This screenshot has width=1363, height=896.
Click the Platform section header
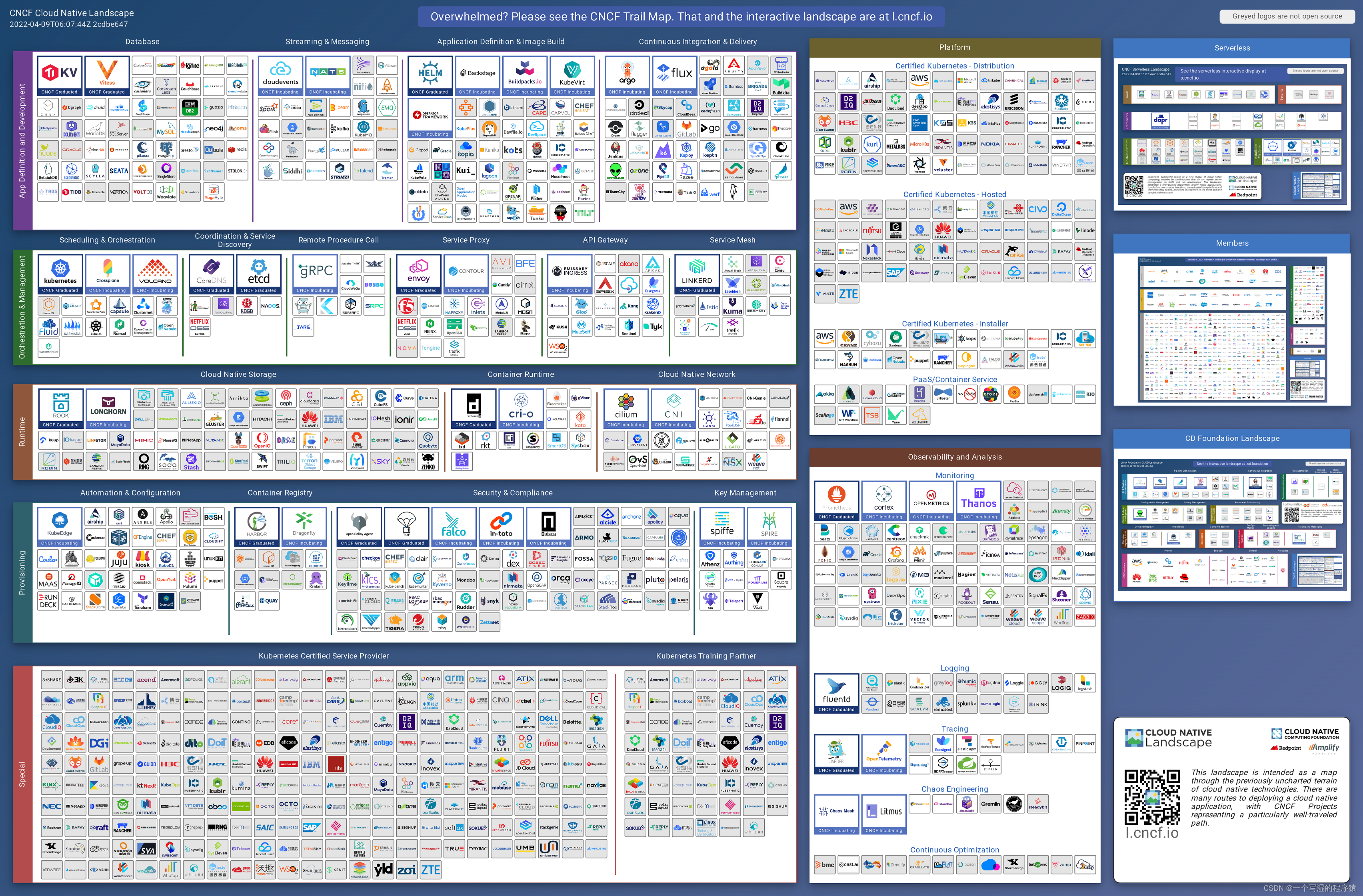point(954,48)
